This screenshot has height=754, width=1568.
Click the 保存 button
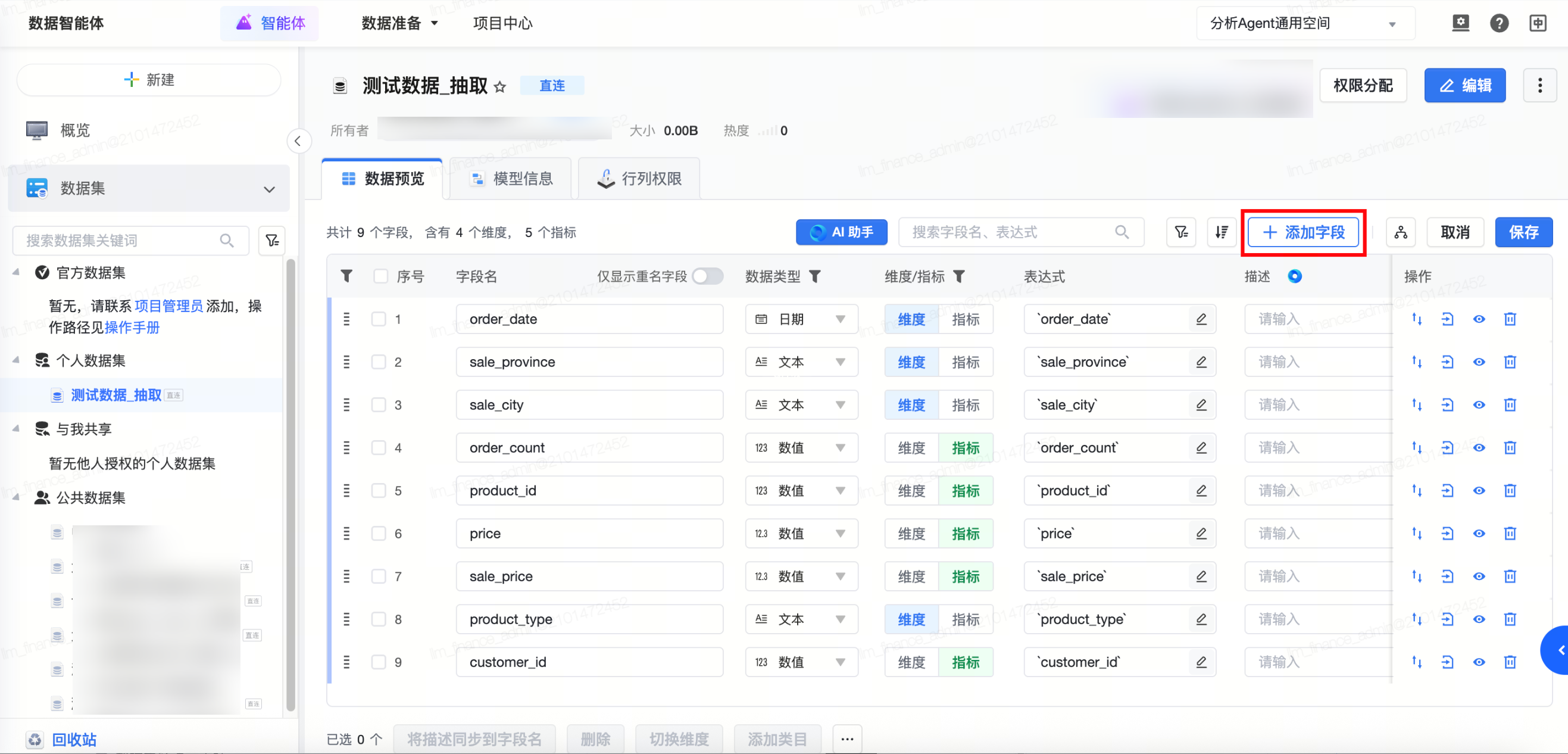point(1523,232)
